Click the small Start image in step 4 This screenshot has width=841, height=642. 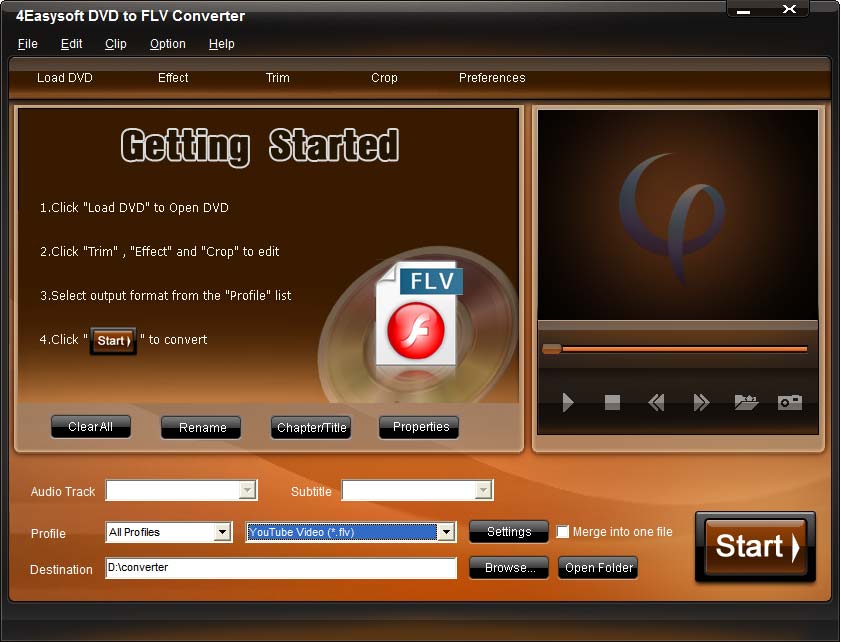pyautogui.click(x=113, y=341)
